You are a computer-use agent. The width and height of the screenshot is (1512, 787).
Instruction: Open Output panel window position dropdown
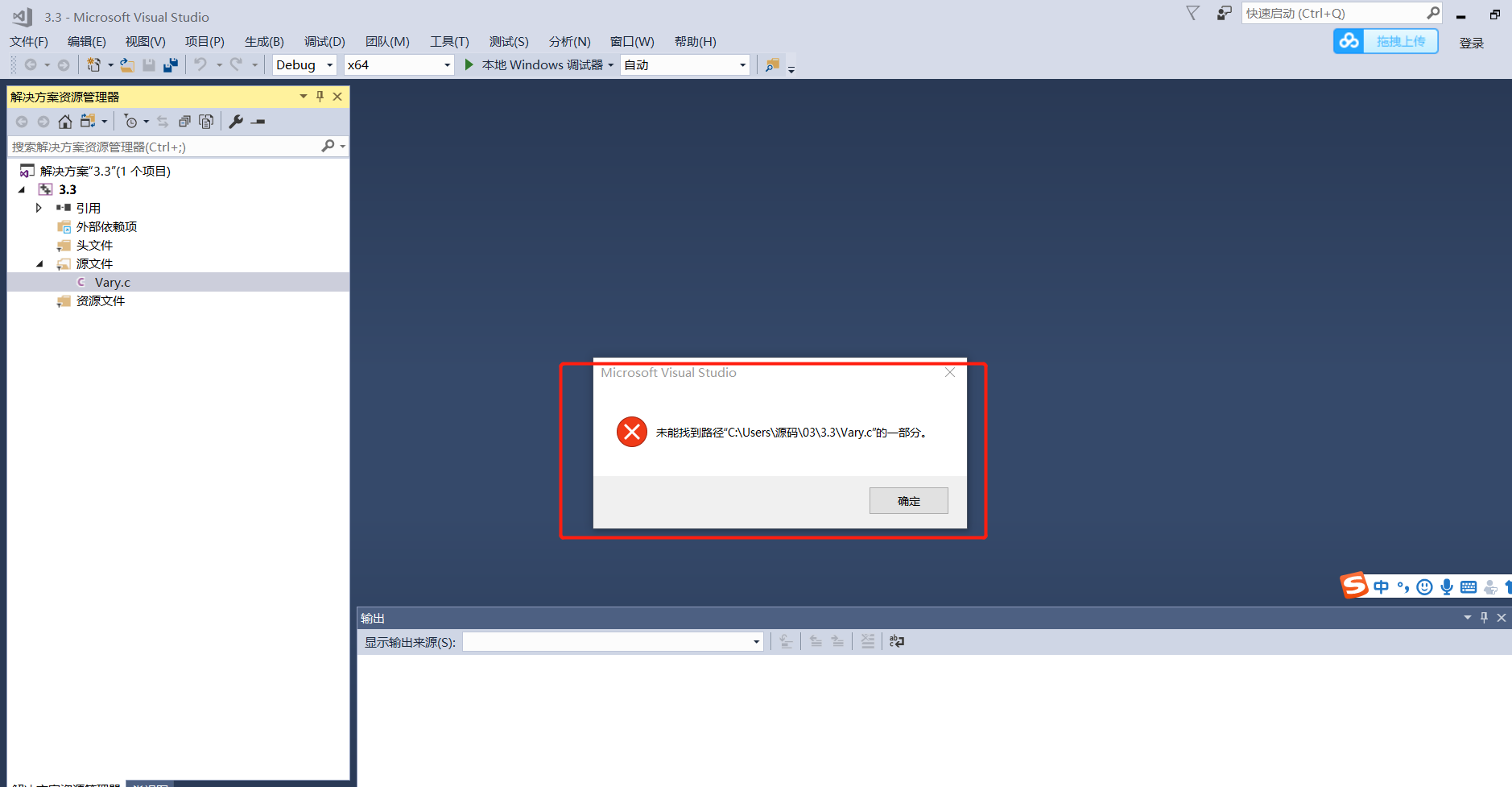click(x=1468, y=618)
